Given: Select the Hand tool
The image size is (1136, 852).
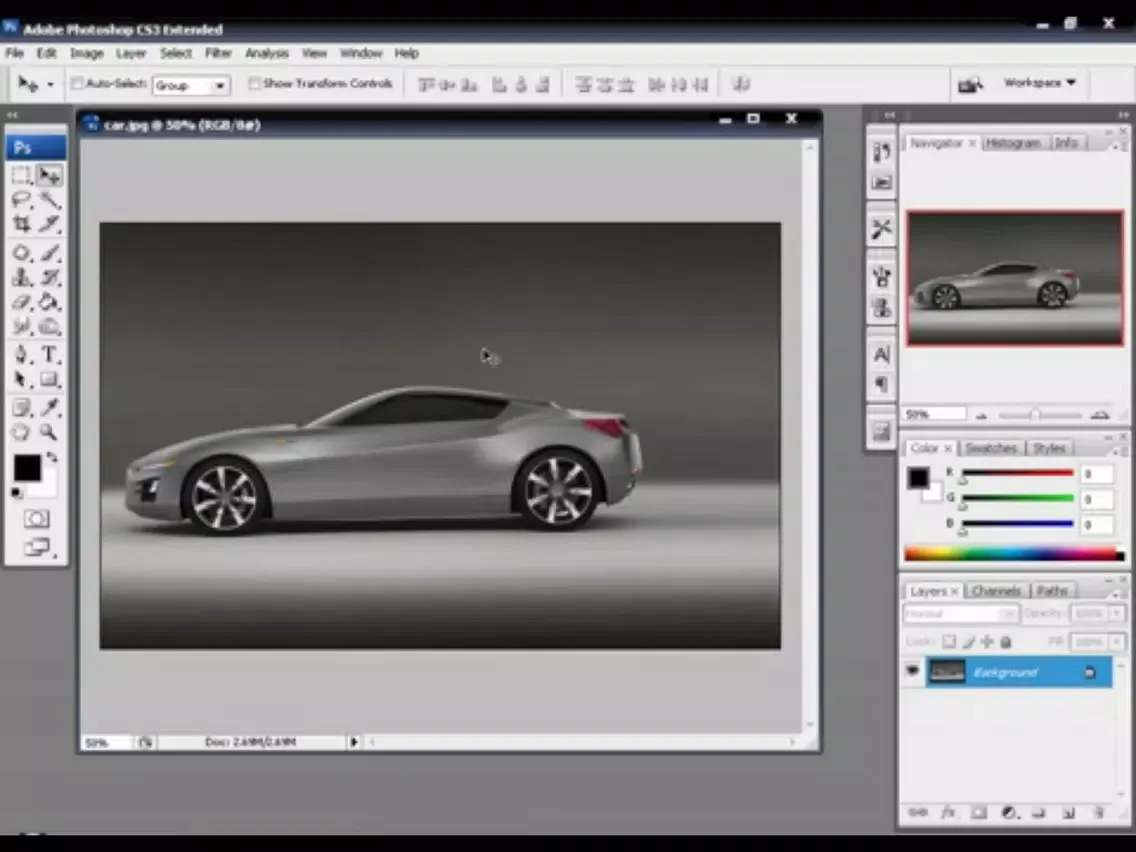Looking at the screenshot, I should pyautogui.click(x=22, y=433).
